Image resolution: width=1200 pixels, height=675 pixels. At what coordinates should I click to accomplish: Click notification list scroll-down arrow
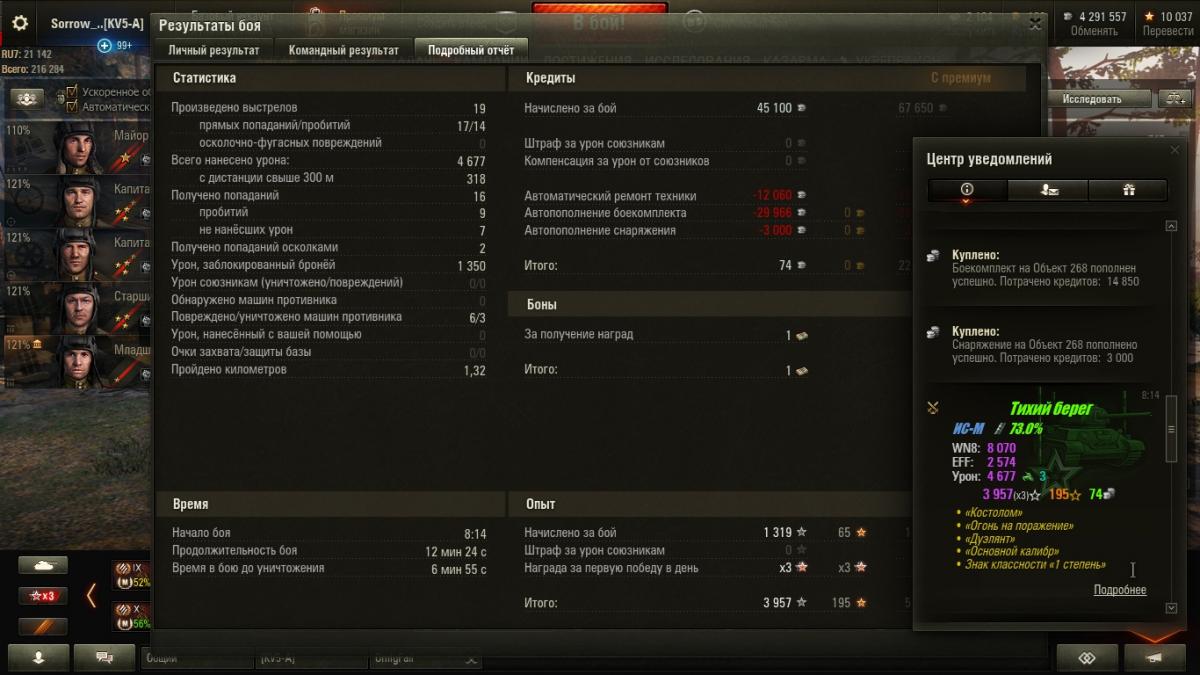[1172, 608]
